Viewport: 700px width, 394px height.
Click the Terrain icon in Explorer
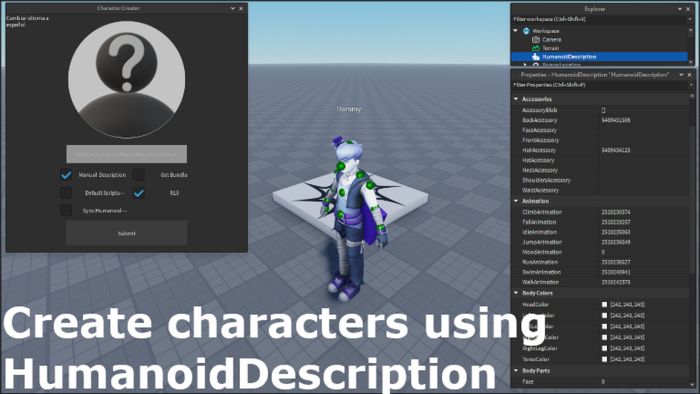point(536,48)
